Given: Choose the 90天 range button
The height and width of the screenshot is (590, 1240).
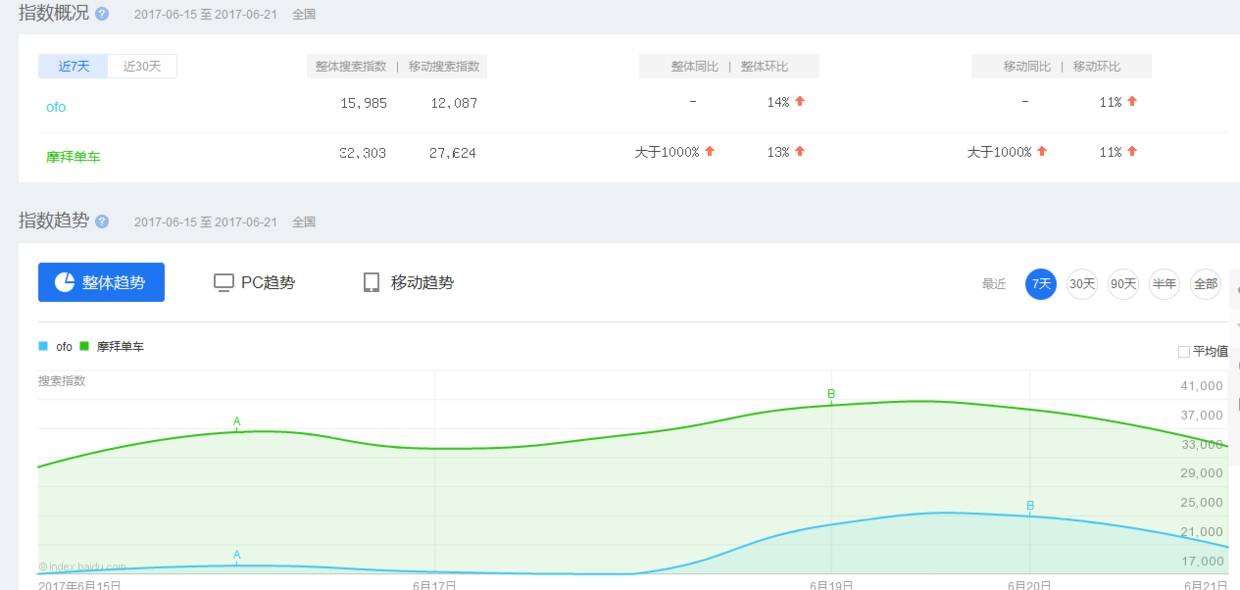Looking at the screenshot, I should [x=1123, y=284].
